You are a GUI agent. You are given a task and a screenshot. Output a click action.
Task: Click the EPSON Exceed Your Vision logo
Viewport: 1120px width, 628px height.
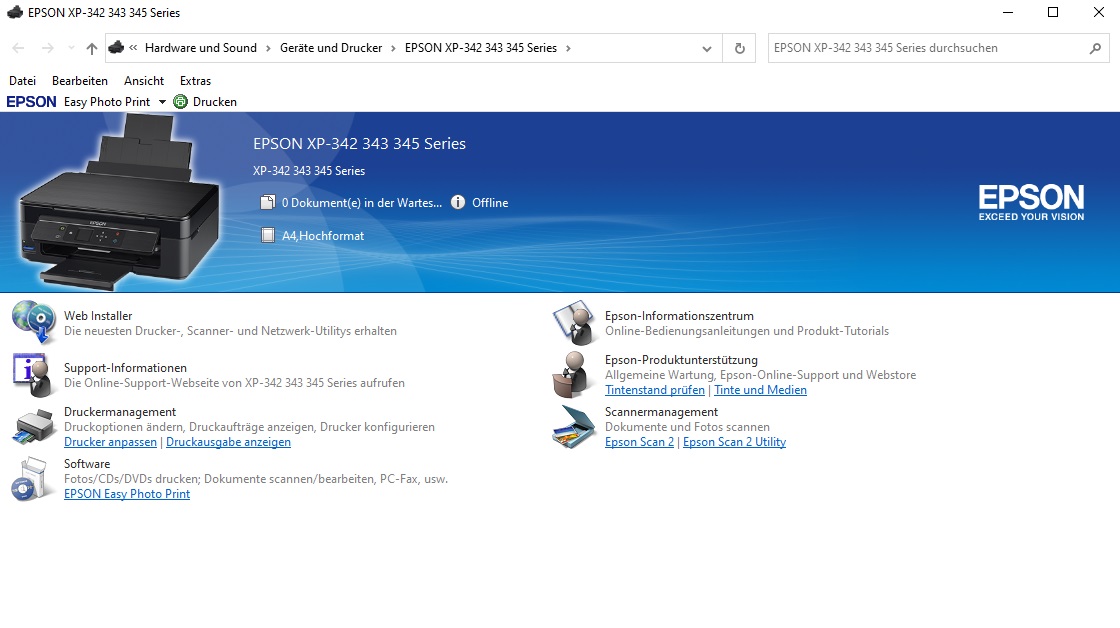[x=1031, y=203]
